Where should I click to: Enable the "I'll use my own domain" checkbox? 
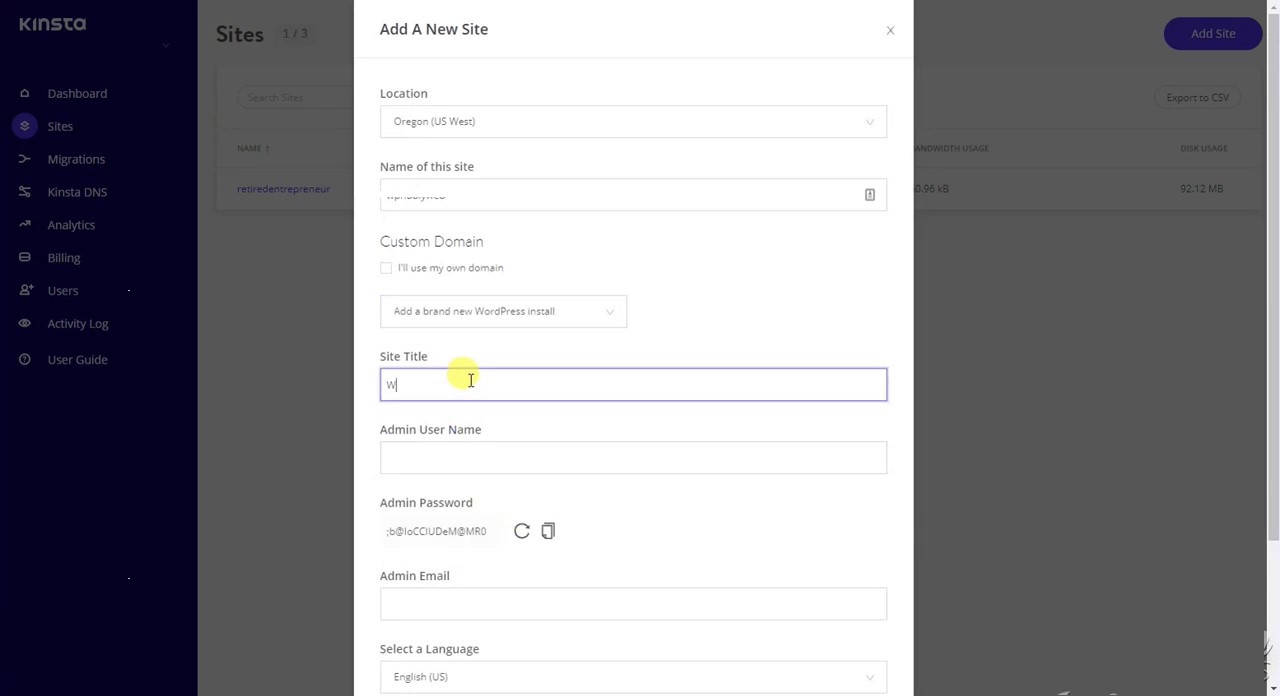point(386,267)
